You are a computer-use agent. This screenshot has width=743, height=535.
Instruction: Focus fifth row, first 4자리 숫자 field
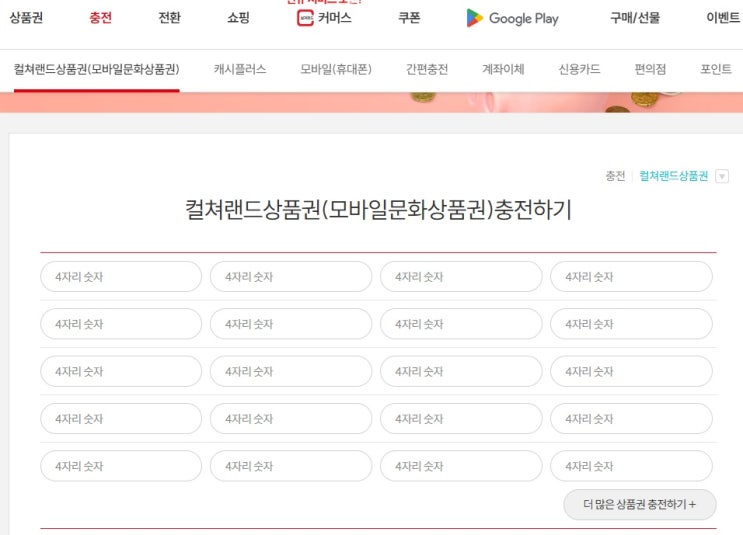pos(121,466)
